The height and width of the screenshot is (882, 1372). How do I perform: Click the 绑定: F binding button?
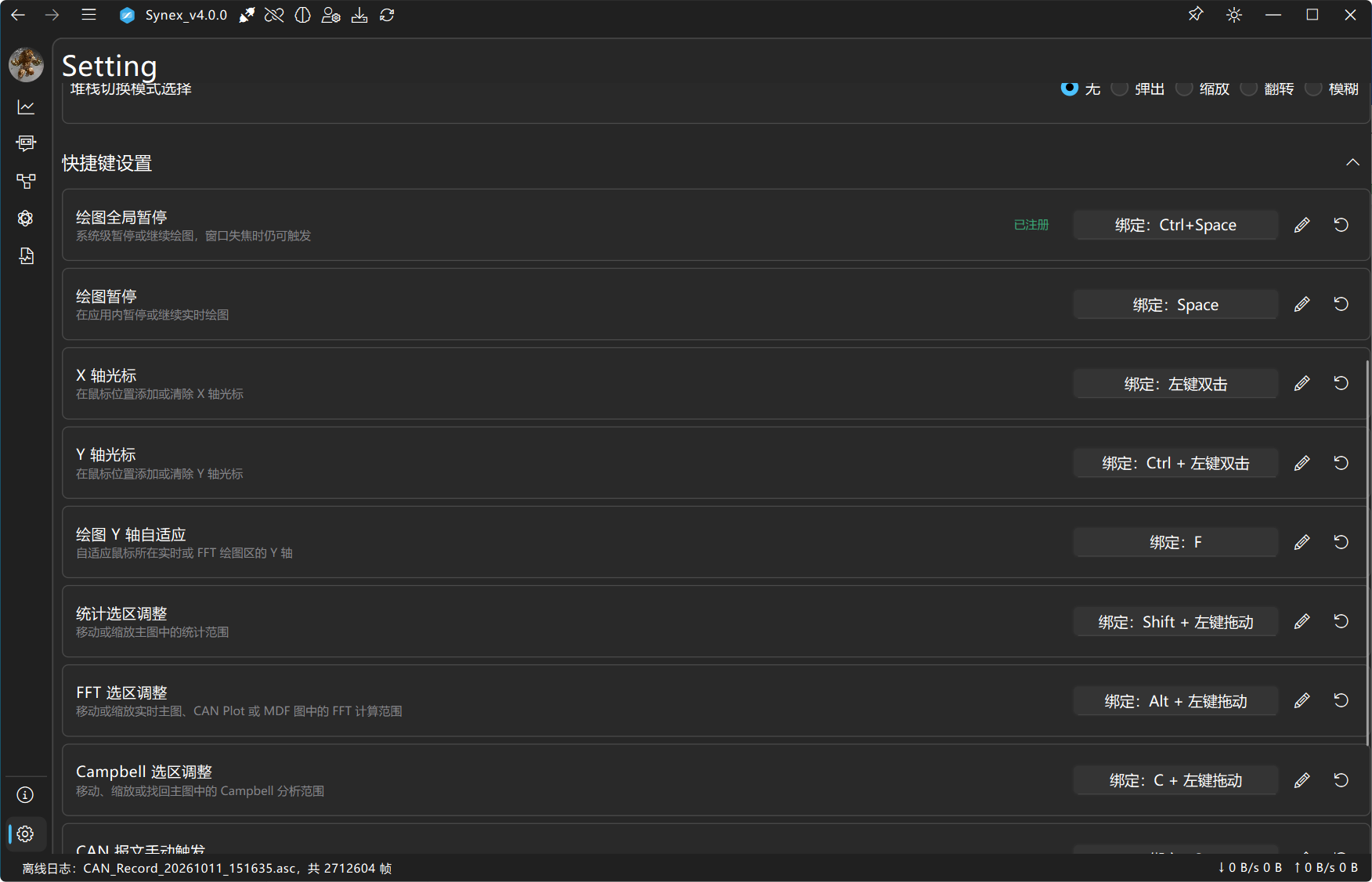pyautogui.click(x=1175, y=542)
